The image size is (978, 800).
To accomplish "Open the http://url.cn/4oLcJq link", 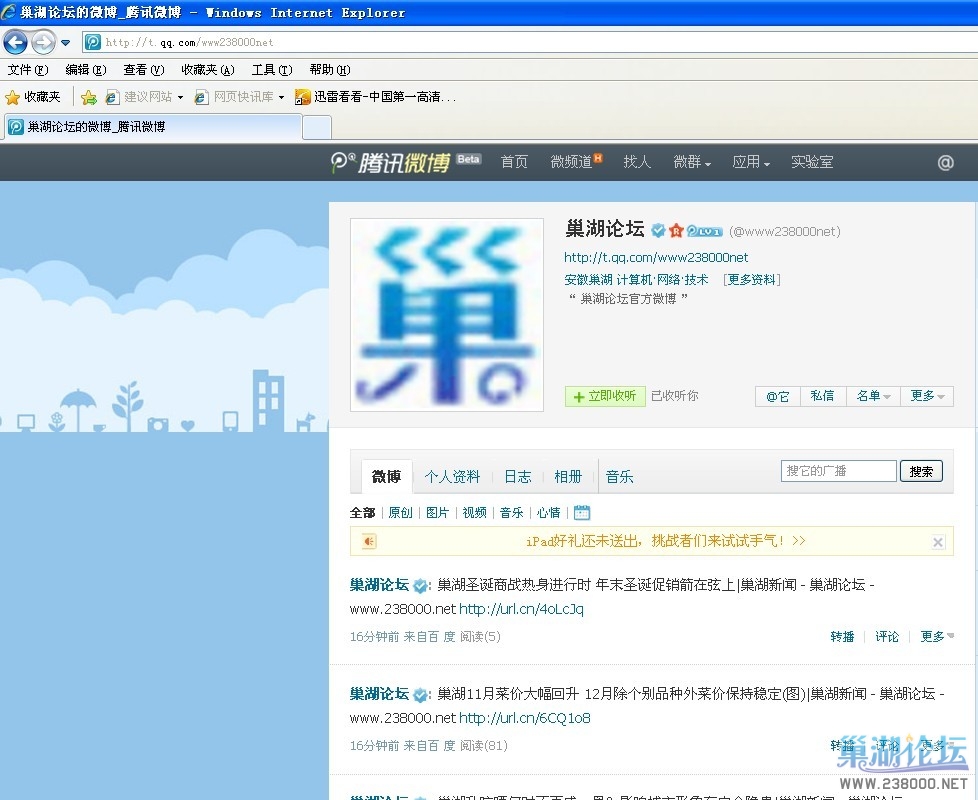I will coord(521,609).
